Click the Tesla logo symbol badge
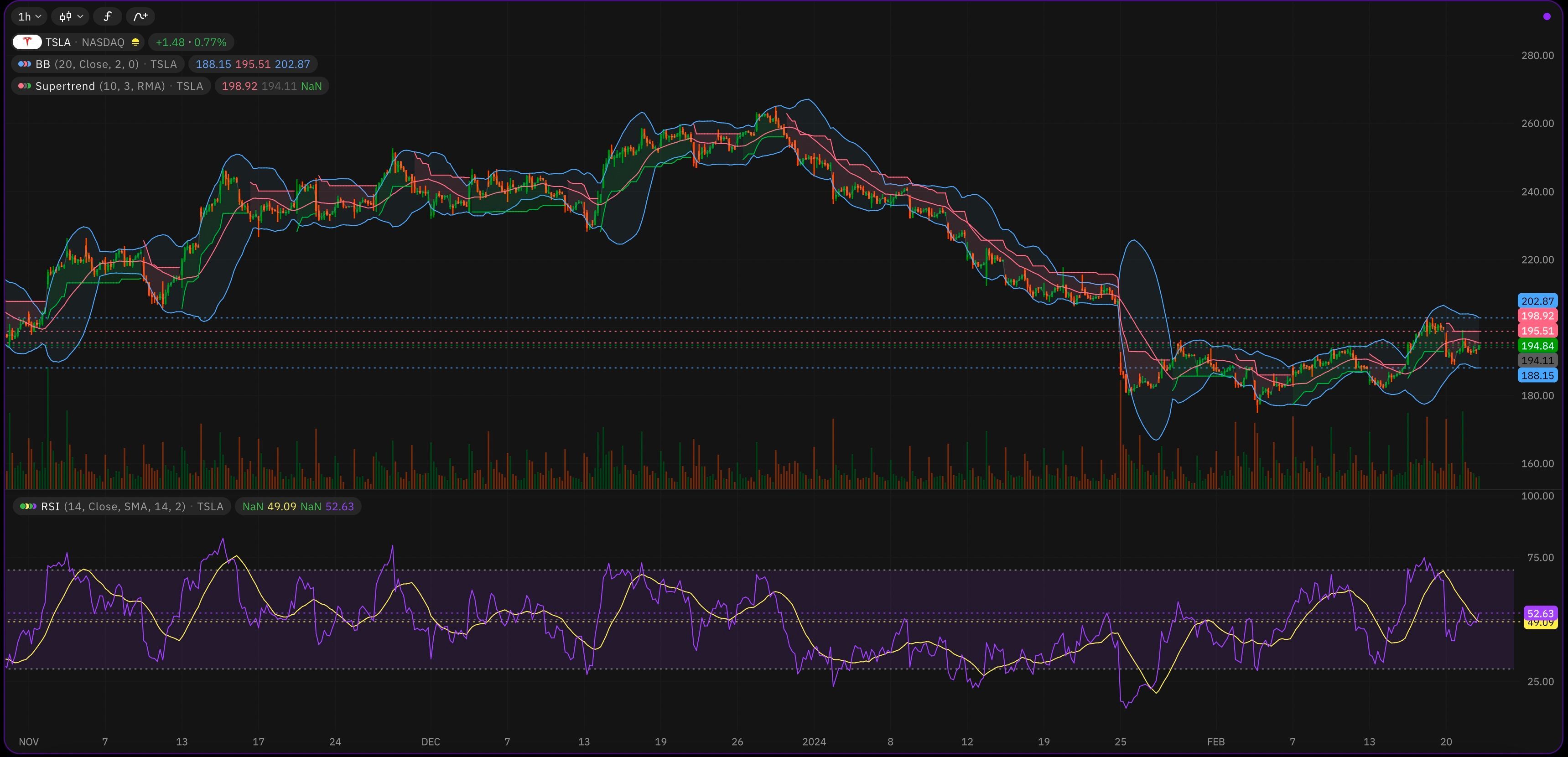The image size is (1568, 757). (x=27, y=42)
